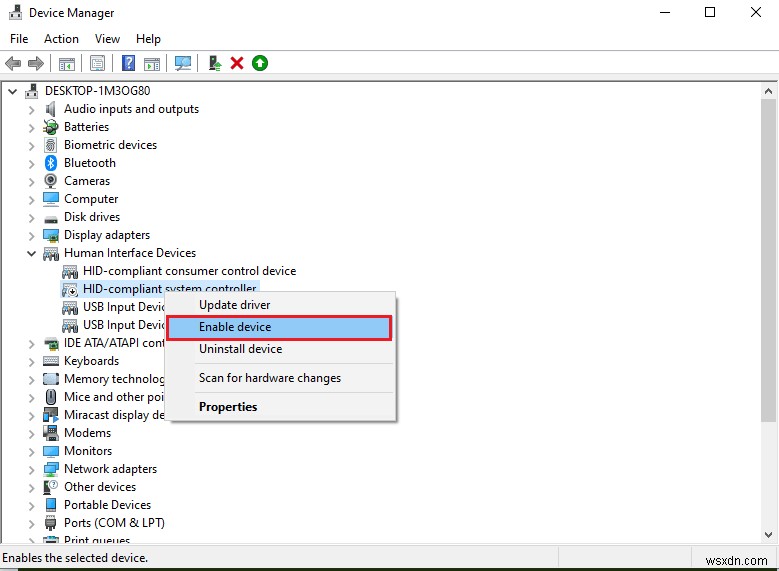Collapse Human Interface Devices

(31, 253)
